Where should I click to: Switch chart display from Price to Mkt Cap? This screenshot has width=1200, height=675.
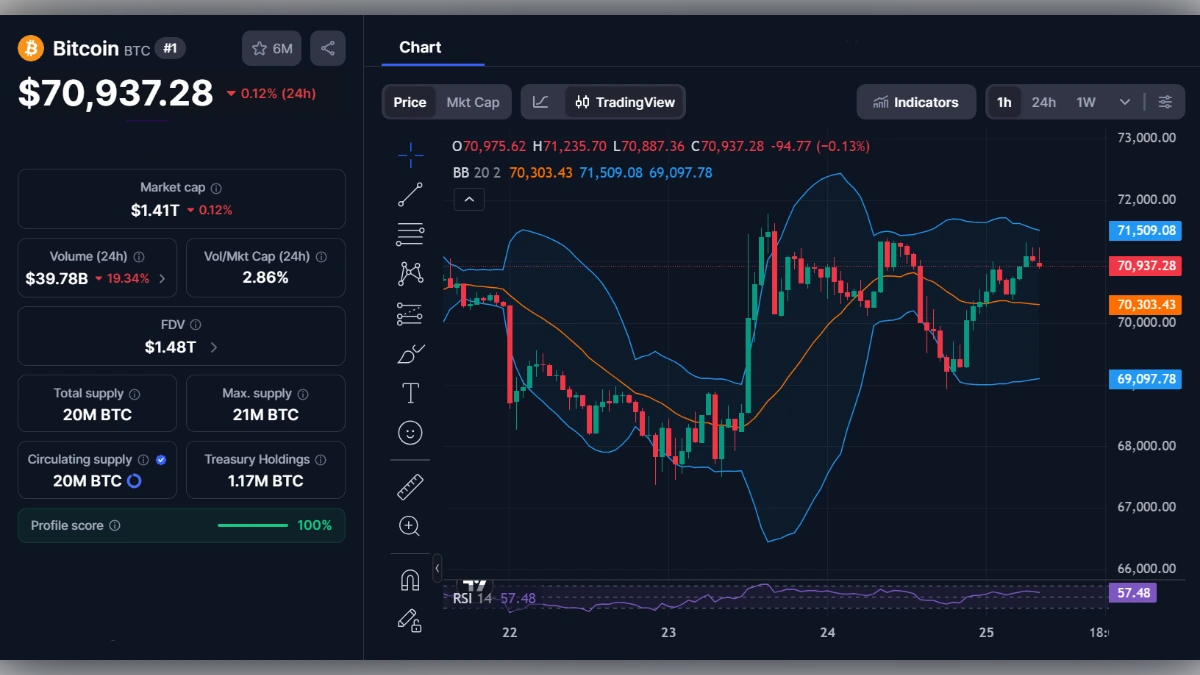tap(473, 101)
